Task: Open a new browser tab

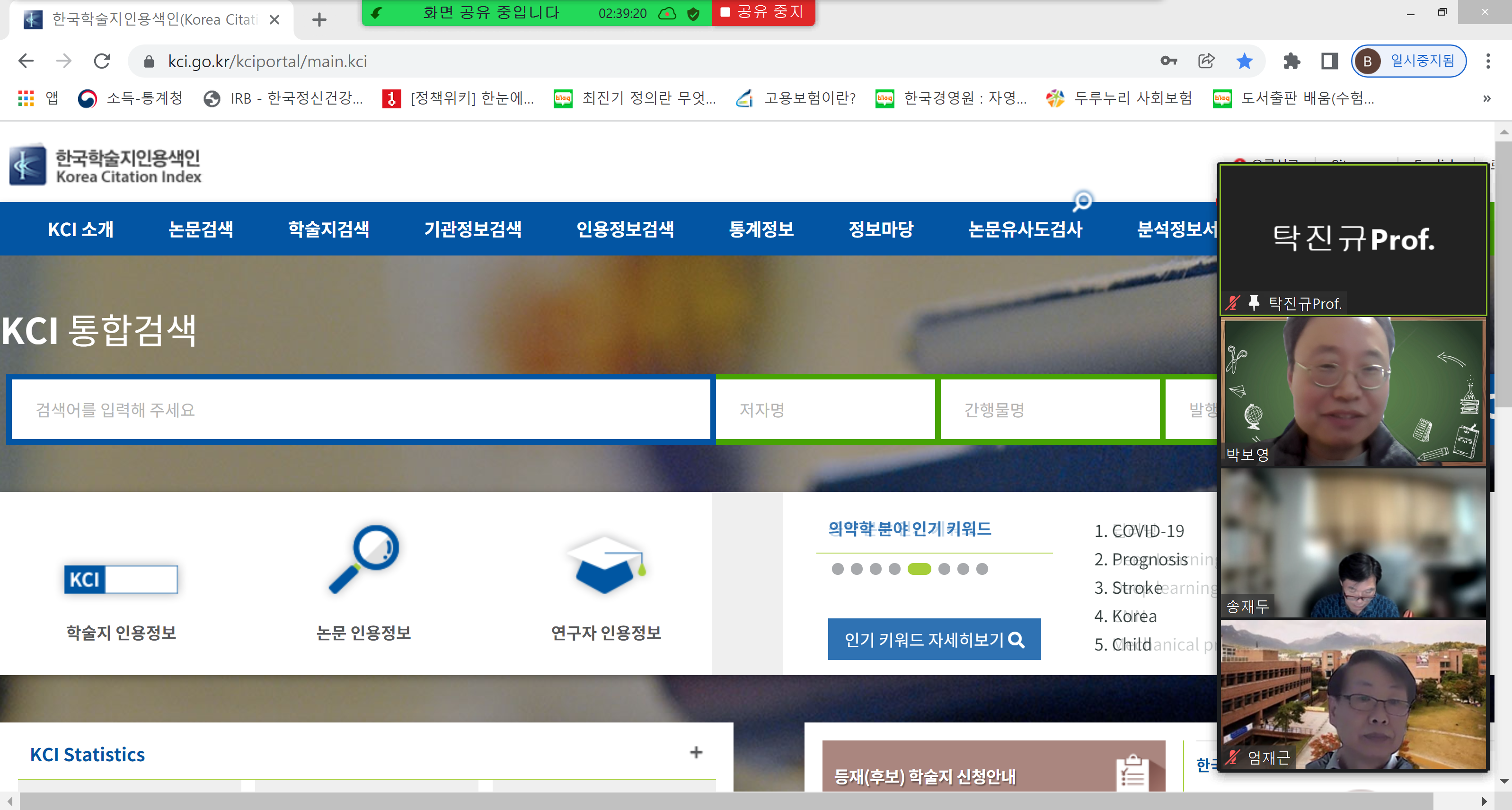Action: 318,20
